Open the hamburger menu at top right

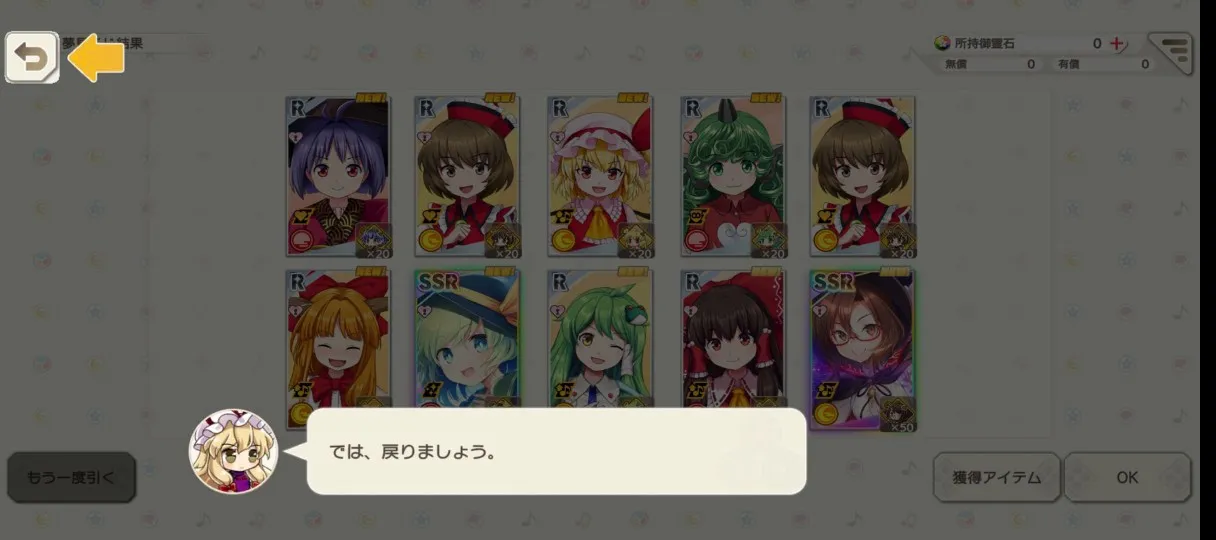click(1169, 53)
